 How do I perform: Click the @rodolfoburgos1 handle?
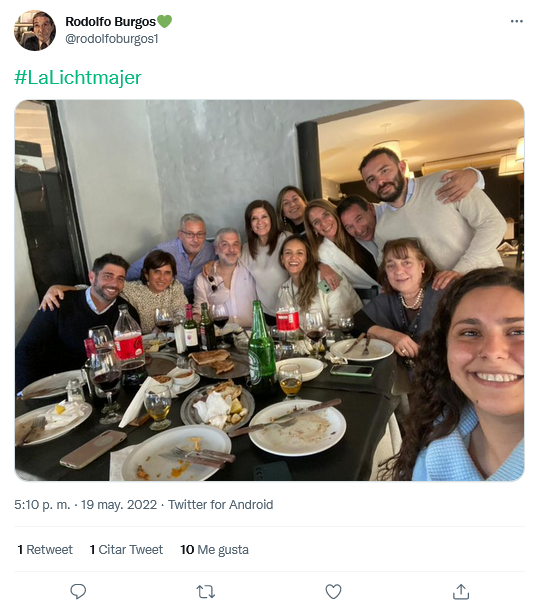112,39
